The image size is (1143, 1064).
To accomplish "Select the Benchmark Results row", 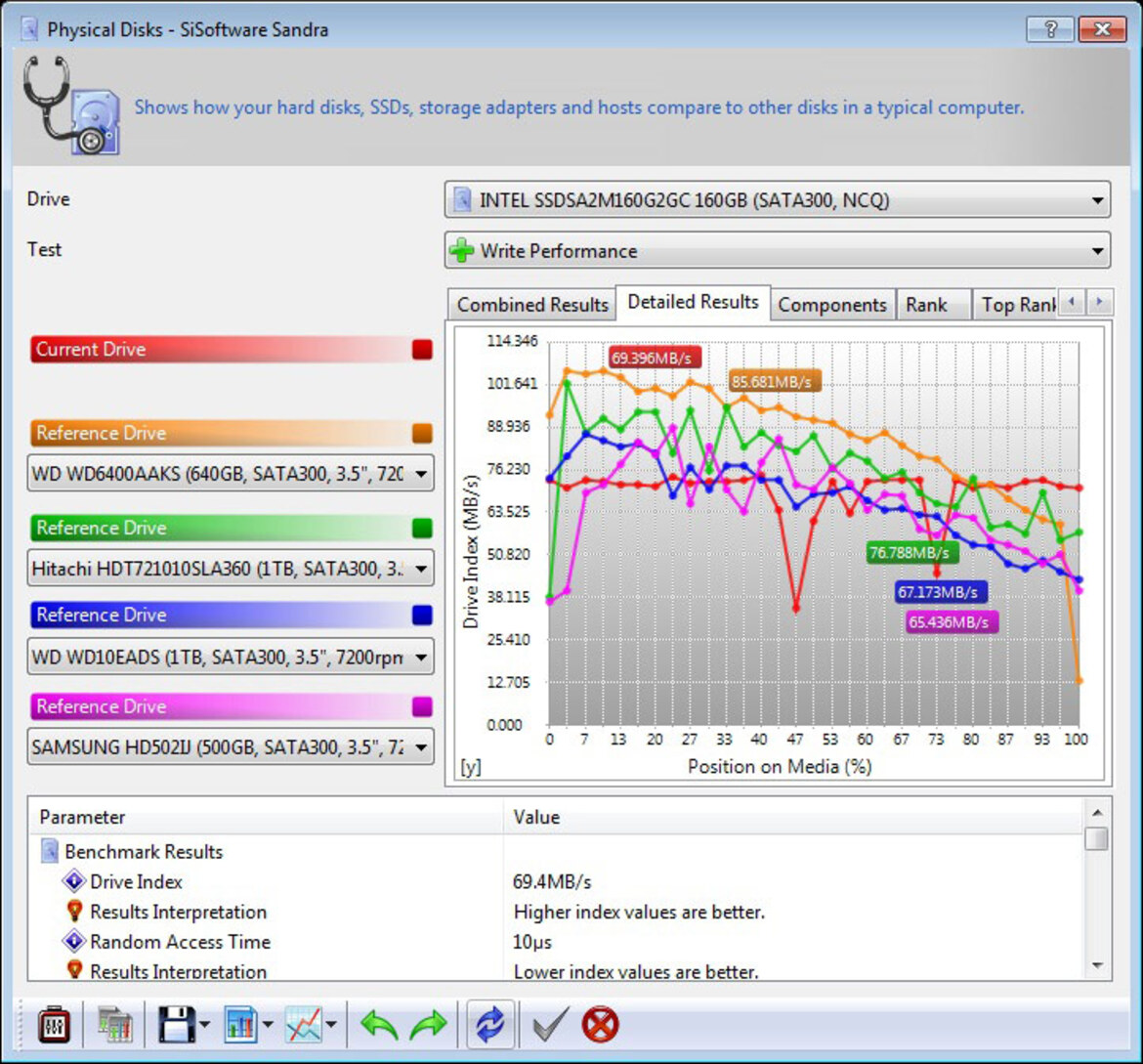I will coord(557,851).
